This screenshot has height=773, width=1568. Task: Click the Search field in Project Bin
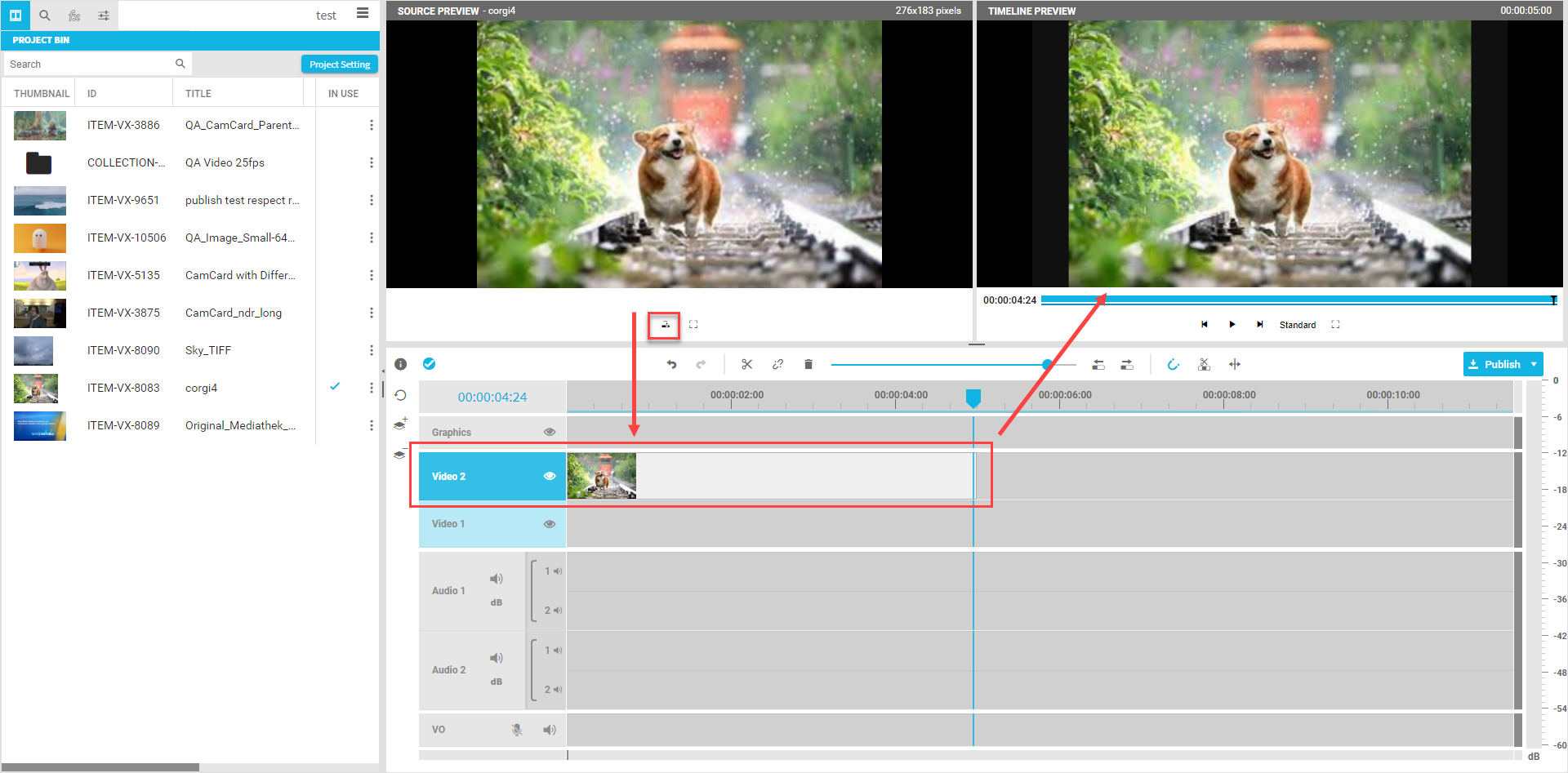(x=90, y=64)
